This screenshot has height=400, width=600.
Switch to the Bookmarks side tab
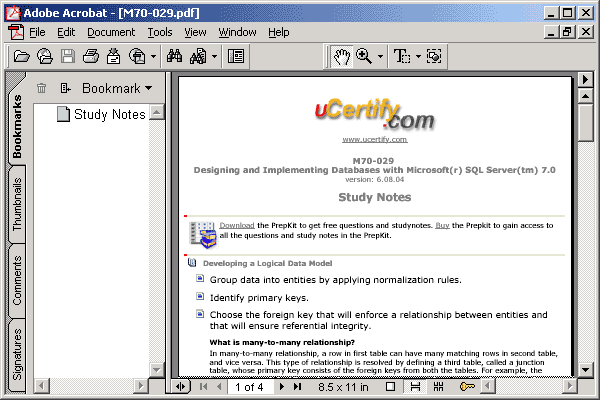(17, 126)
